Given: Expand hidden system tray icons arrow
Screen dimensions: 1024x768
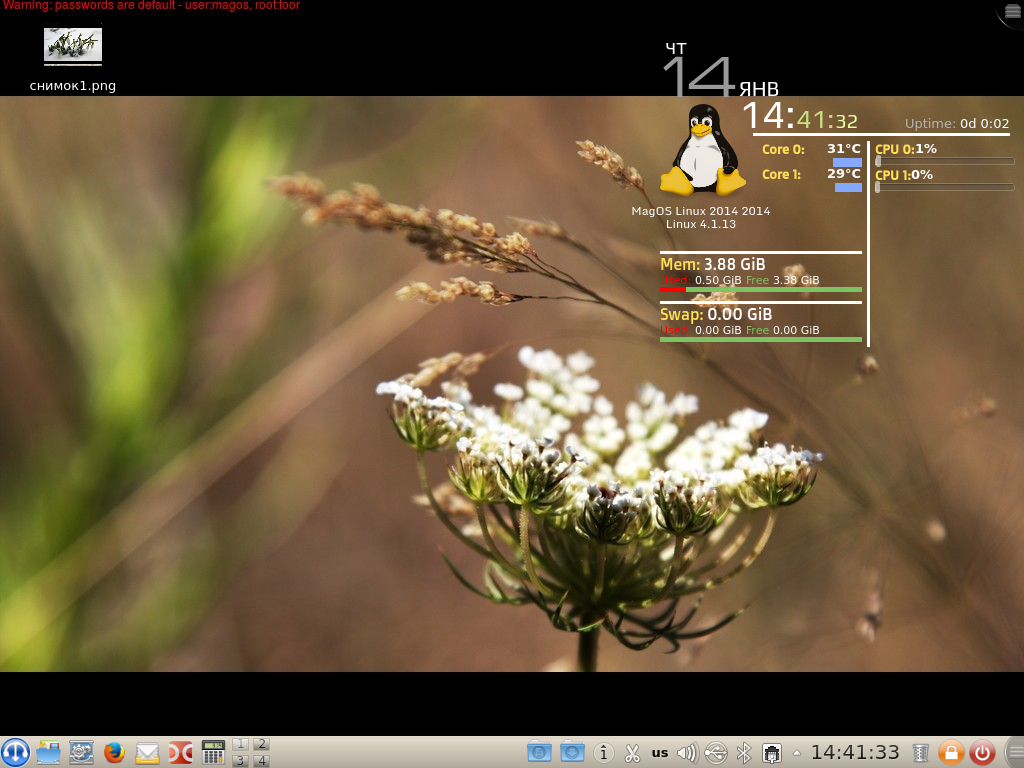Looking at the screenshot, I should point(797,752).
